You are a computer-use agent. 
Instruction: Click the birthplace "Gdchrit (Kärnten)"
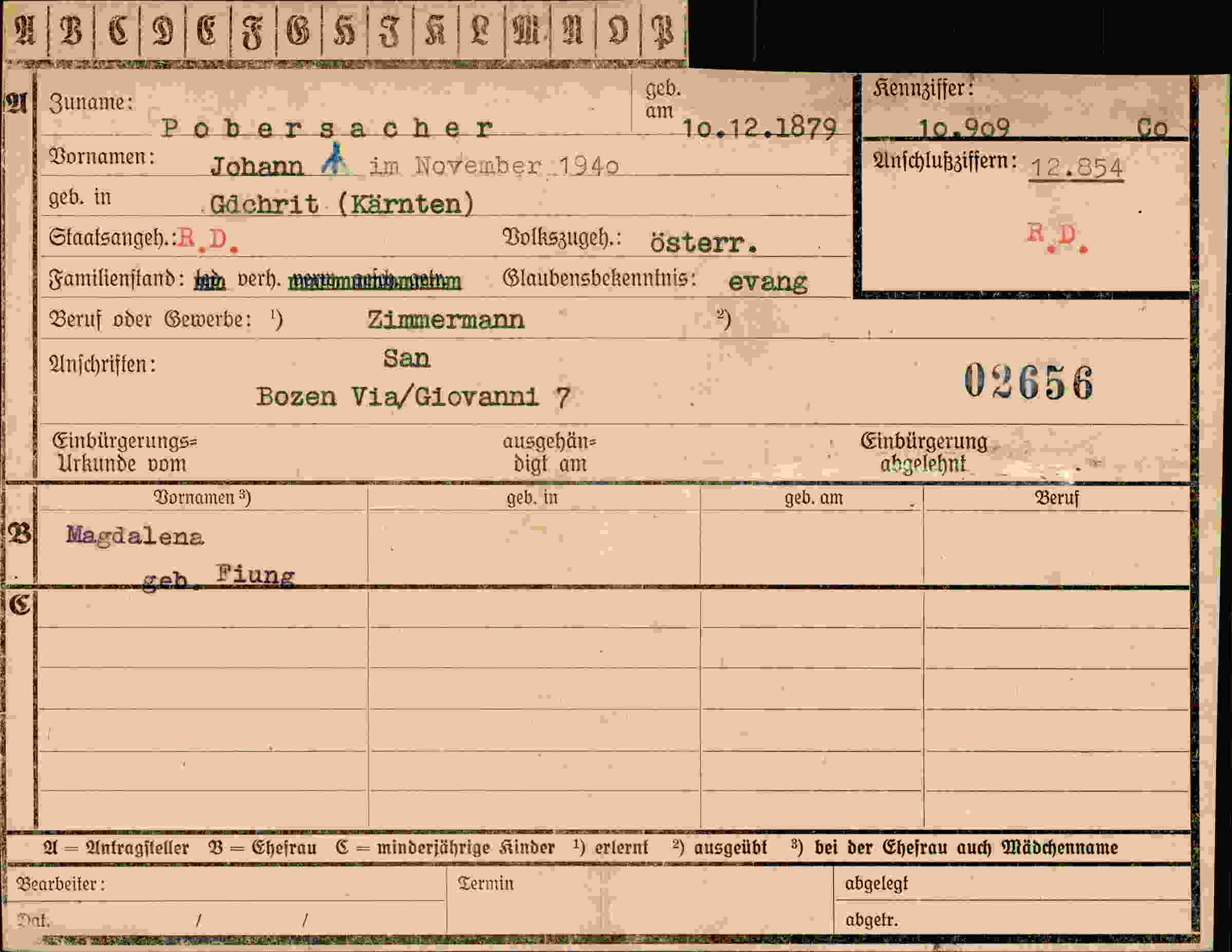[x=342, y=204]
